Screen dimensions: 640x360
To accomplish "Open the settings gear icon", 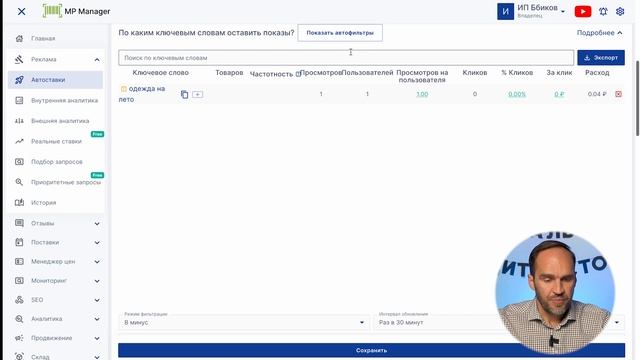I will (x=620, y=11).
